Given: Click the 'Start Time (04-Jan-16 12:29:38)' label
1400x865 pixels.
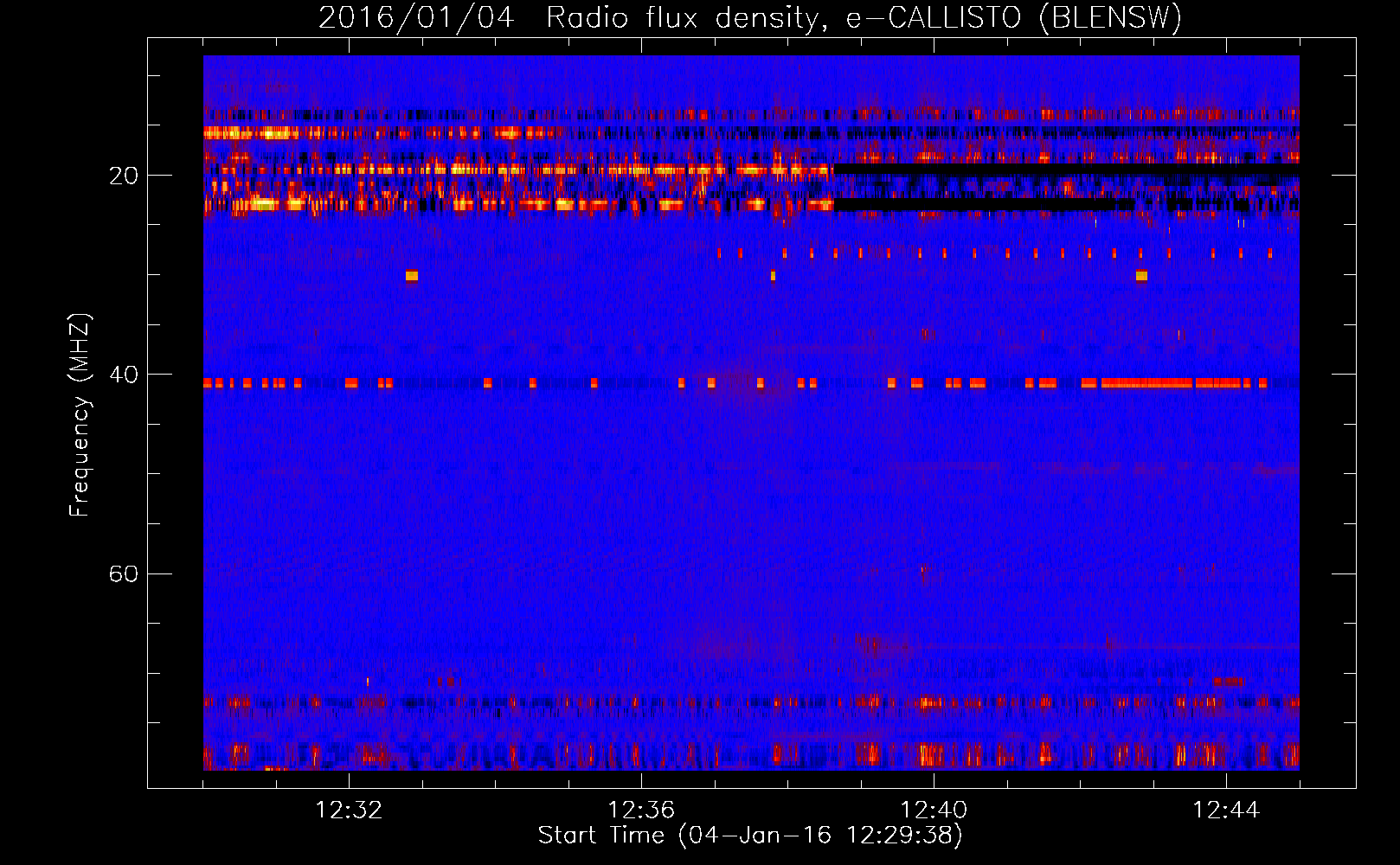Looking at the screenshot, I should [x=750, y=836].
